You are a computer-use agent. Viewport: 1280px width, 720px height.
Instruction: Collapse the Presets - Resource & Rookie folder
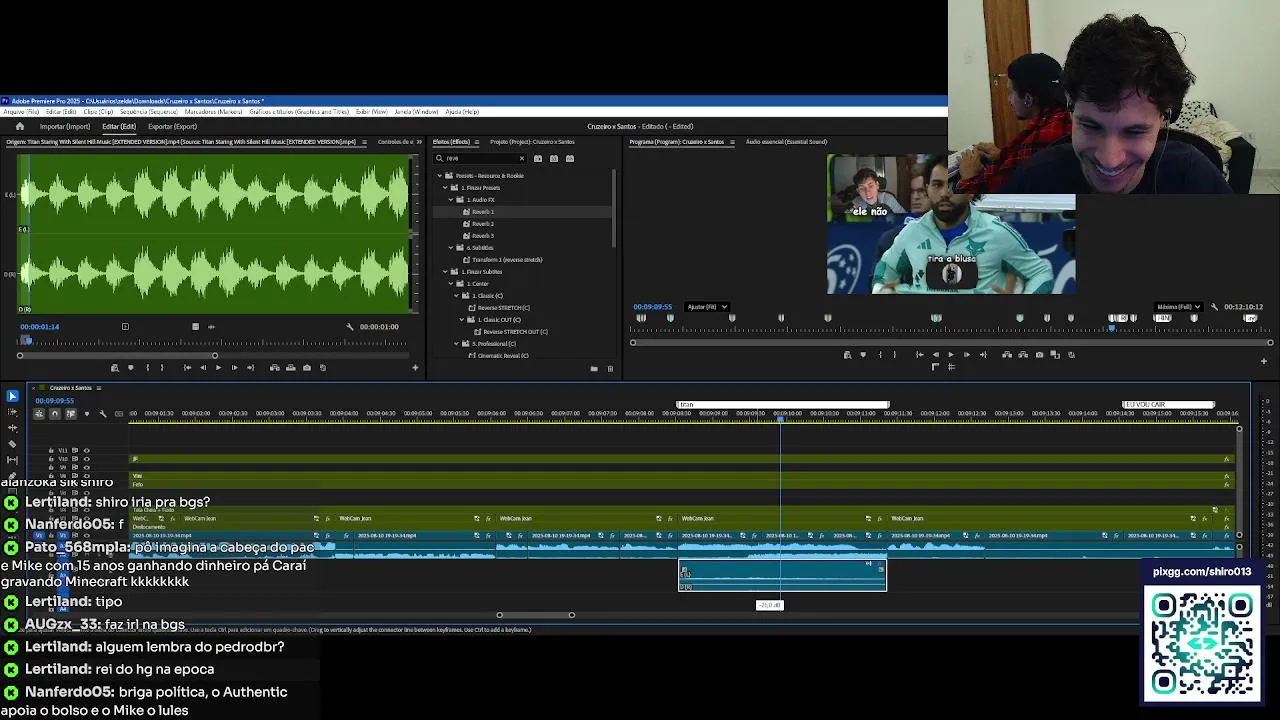(x=440, y=176)
